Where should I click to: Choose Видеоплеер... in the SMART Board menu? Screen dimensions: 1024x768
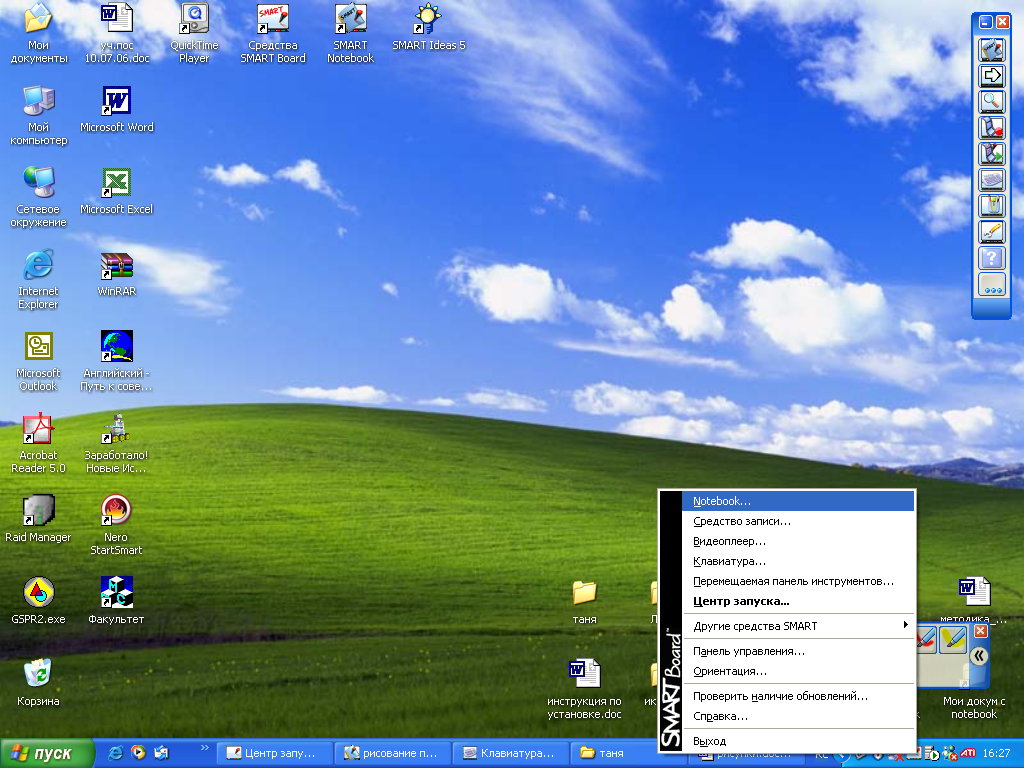coord(798,541)
